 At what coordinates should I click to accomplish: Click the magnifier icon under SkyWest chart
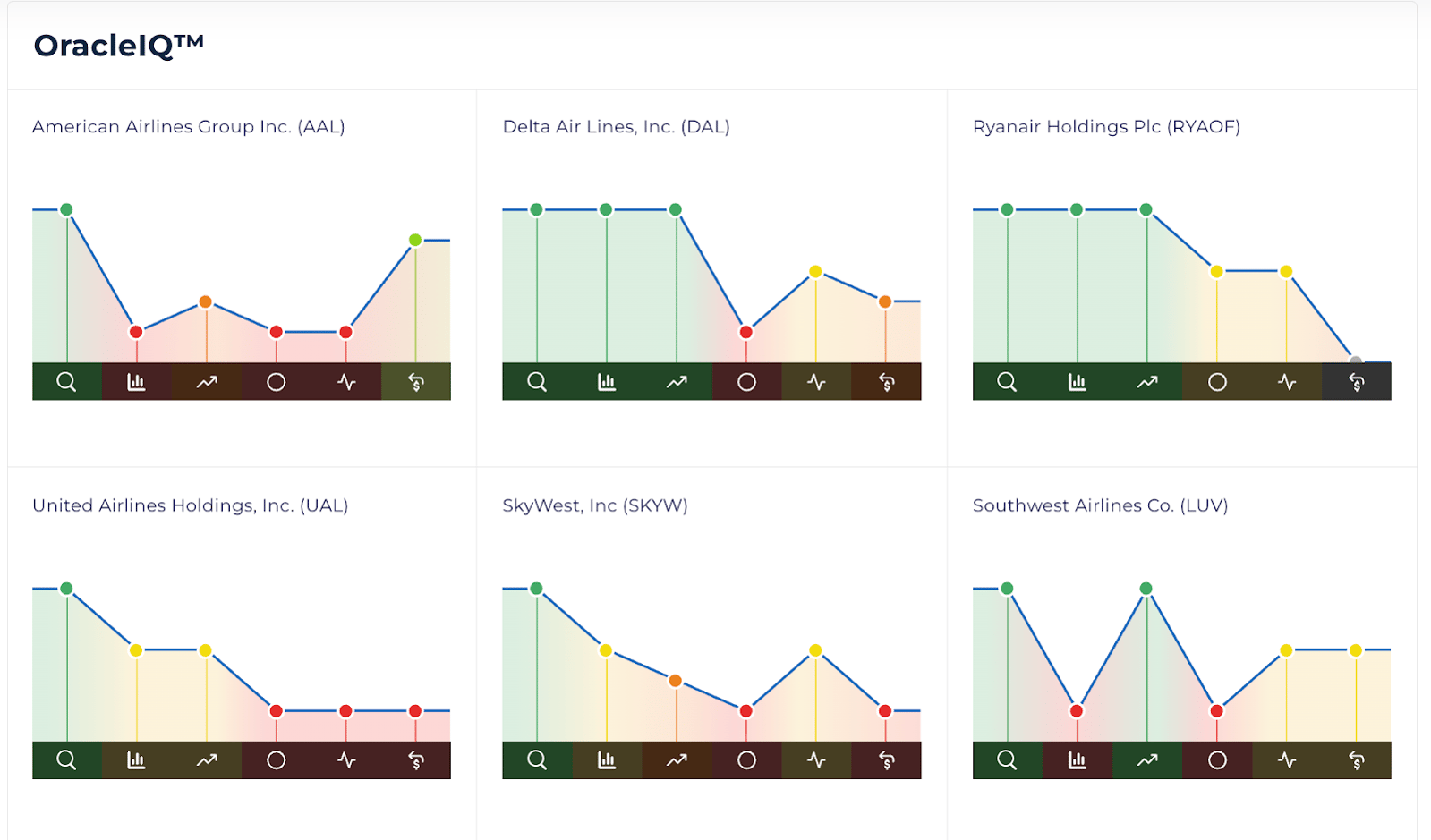click(537, 760)
